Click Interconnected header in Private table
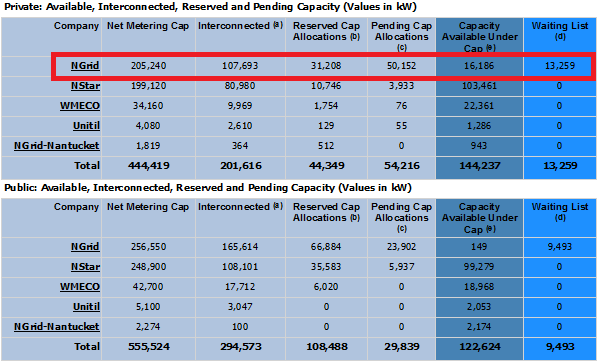 [x=240, y=26]
